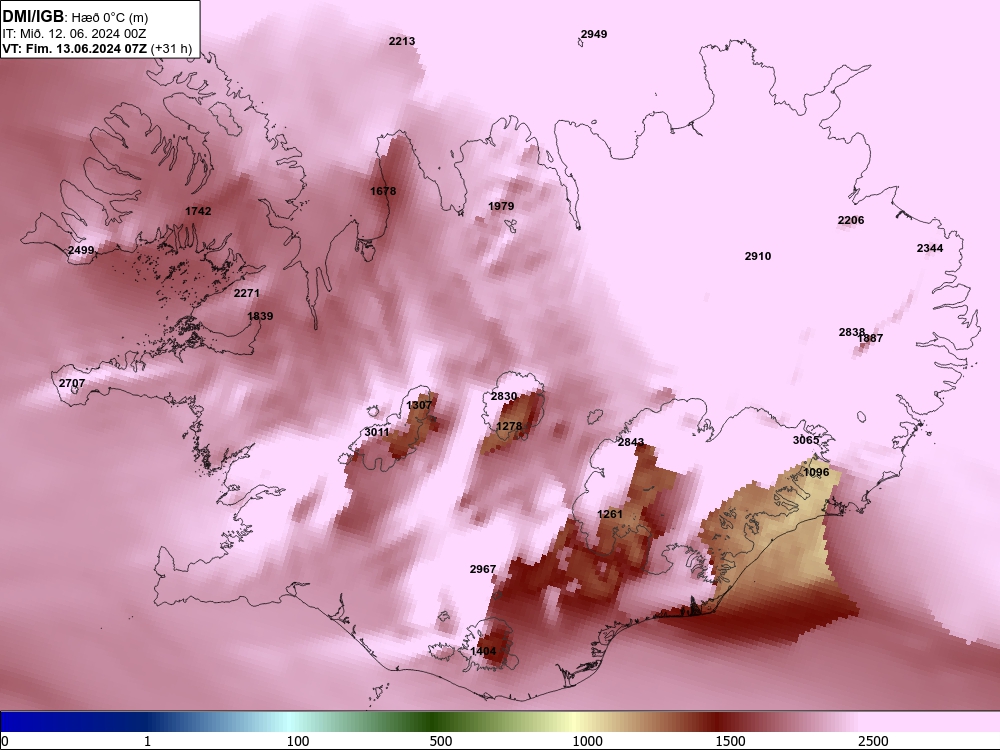Click the map value 1261
This screenshot has height=750, width=1000.
[610, 514]
